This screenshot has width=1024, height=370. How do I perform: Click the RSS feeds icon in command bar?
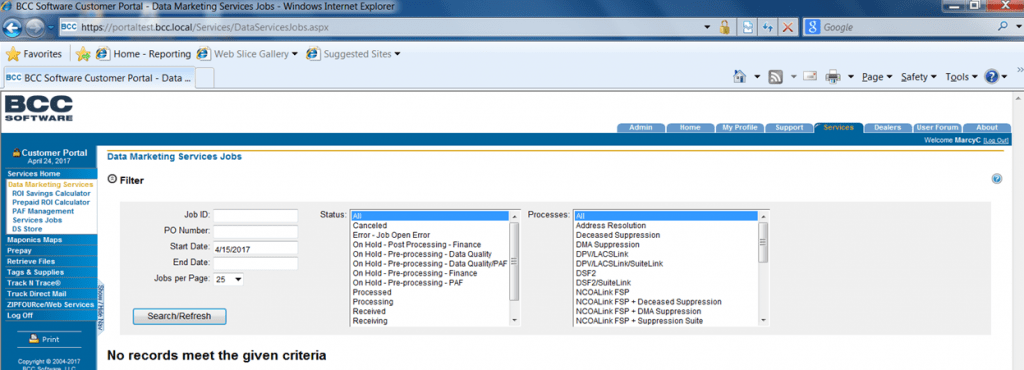pyautogui.click(x=776, y=76)
